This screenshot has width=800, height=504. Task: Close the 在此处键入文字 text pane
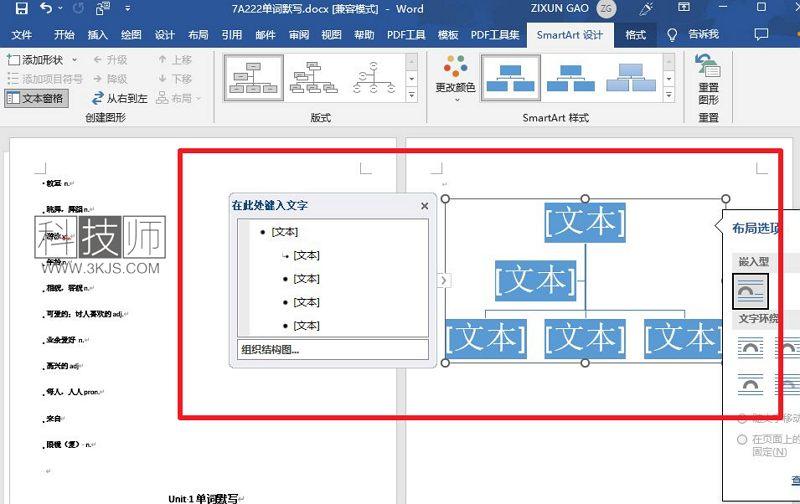(x=424, y=206)
